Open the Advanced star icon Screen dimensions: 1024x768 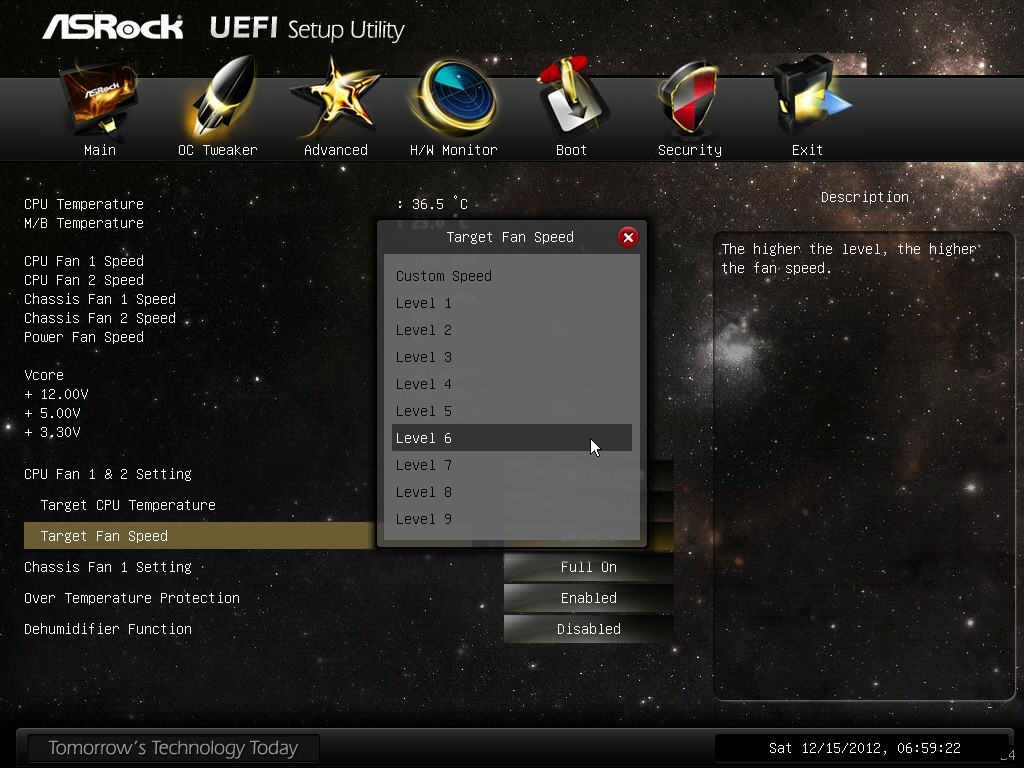point(336,98)
